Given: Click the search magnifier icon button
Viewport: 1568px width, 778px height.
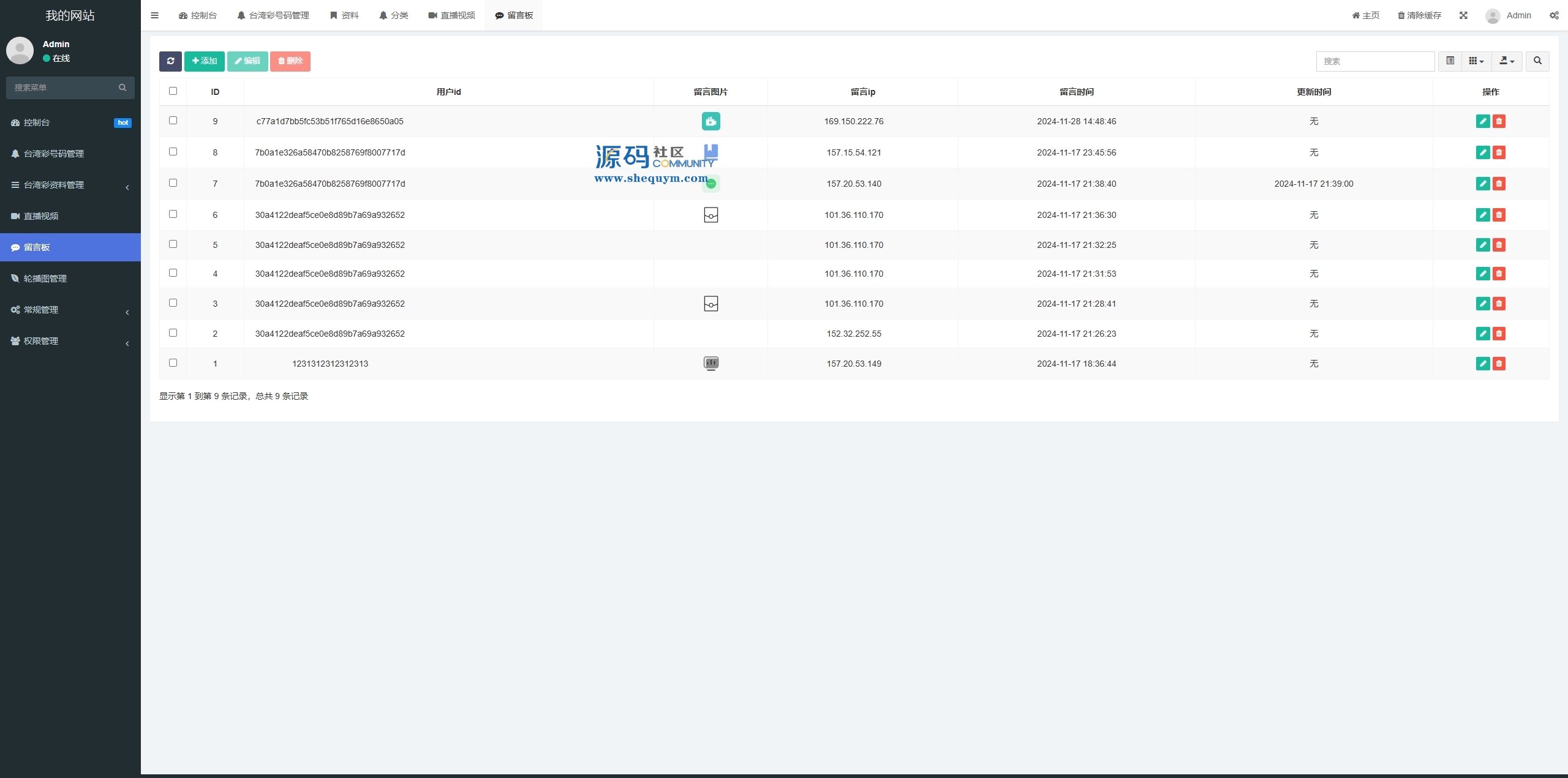Looking at the screenshot, I should [1537, 61].
